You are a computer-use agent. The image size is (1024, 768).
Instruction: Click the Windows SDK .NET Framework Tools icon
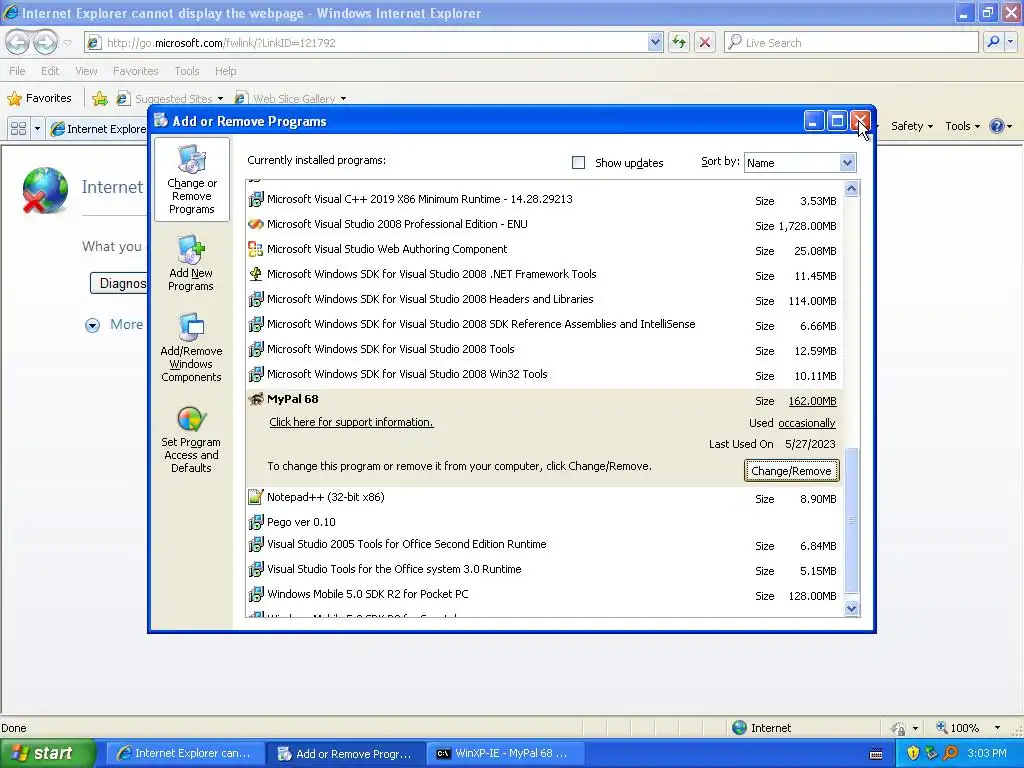256,274
